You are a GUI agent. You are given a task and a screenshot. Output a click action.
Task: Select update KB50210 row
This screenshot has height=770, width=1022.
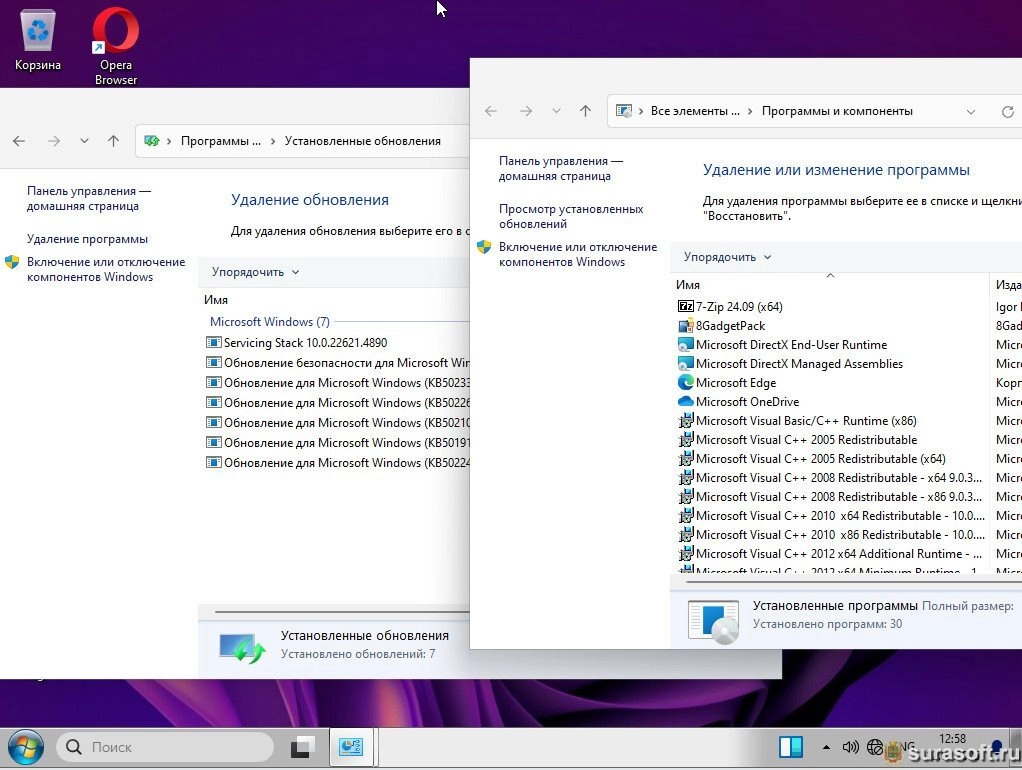337,423
